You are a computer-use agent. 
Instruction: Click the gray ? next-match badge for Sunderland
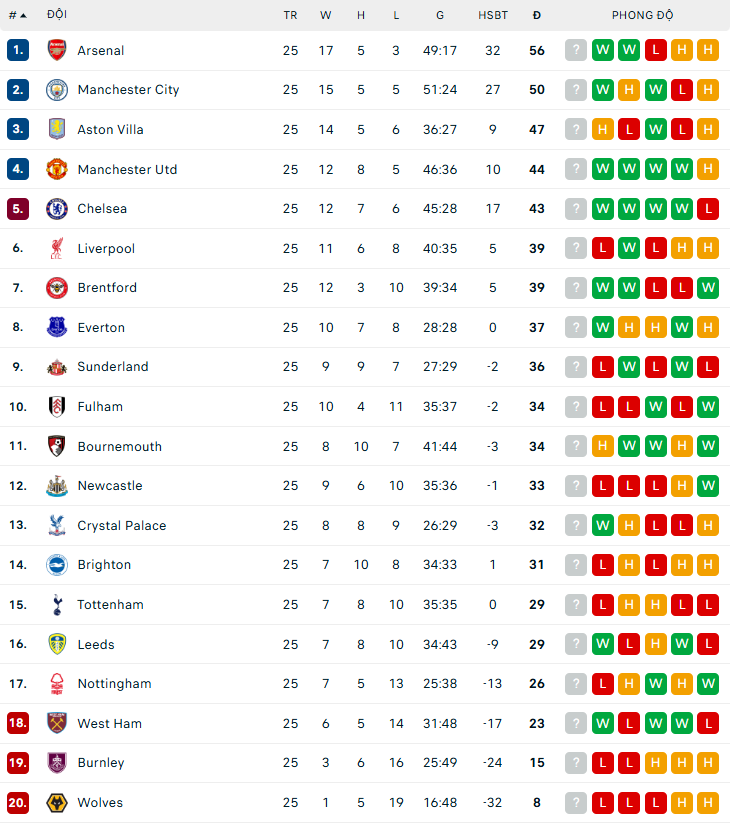576,367
